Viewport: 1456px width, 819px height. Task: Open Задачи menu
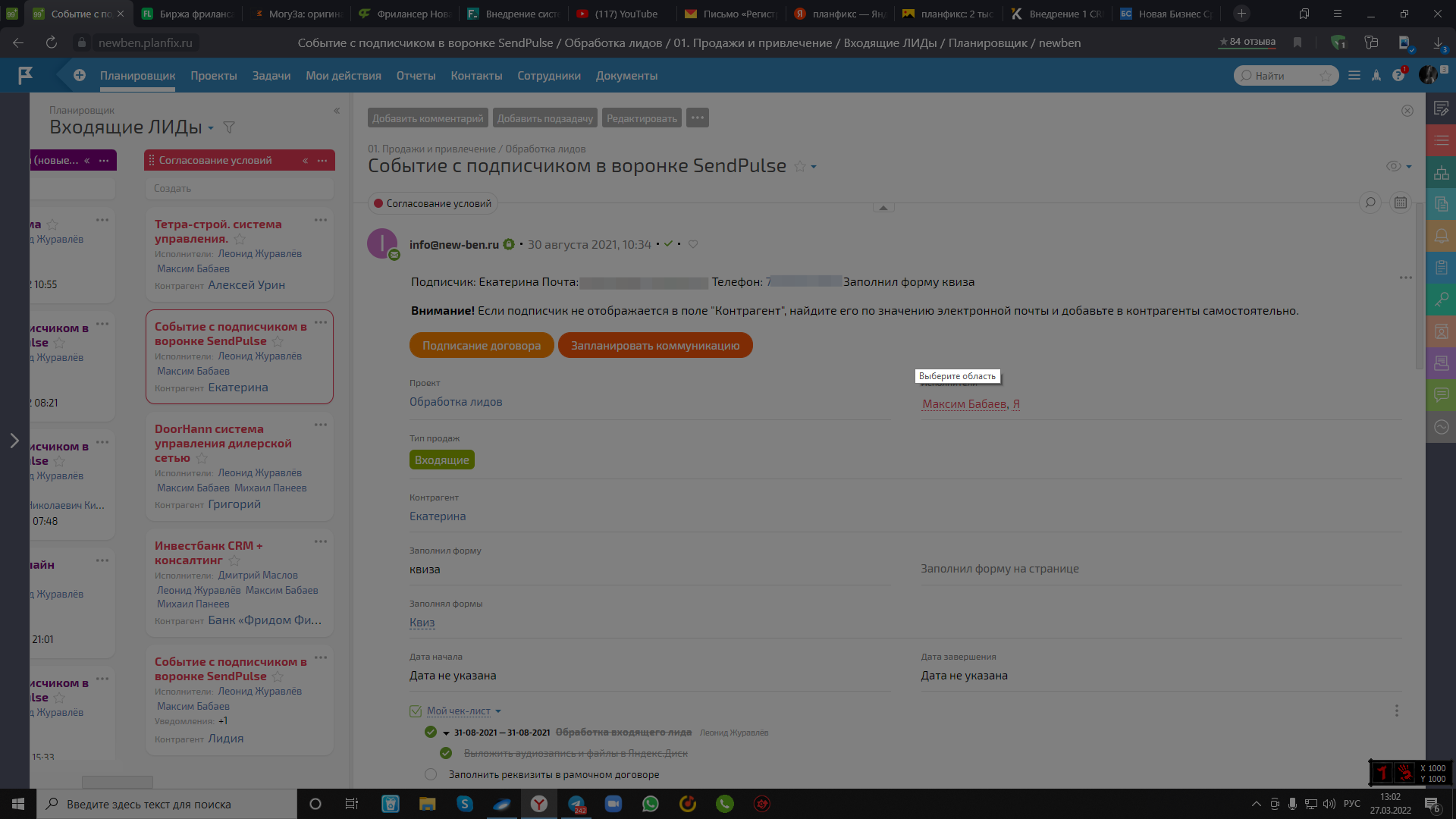pyautogui.click(x=271, y=76)
